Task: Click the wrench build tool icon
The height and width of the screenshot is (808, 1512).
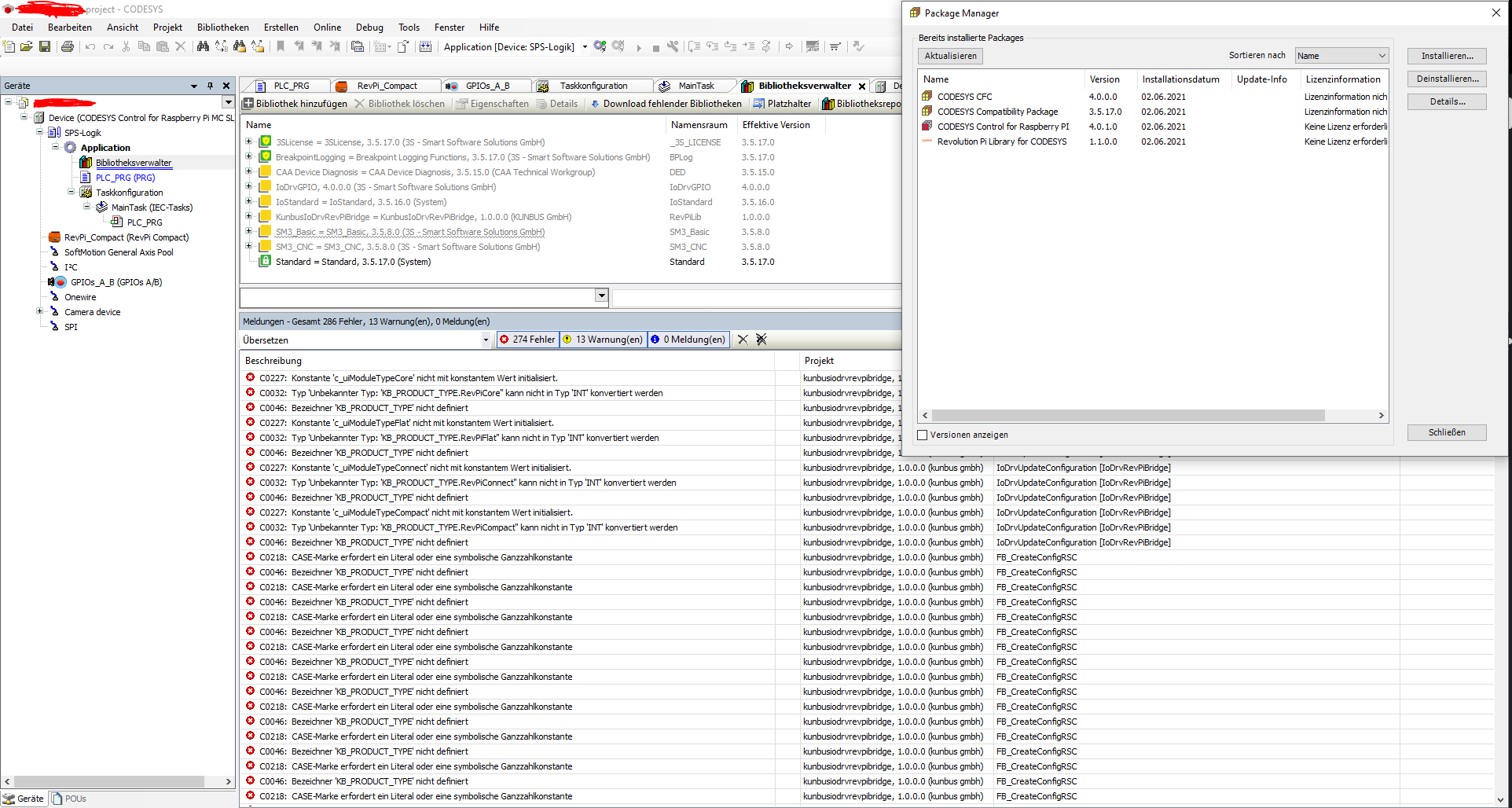Action: (x=673, y=46)
